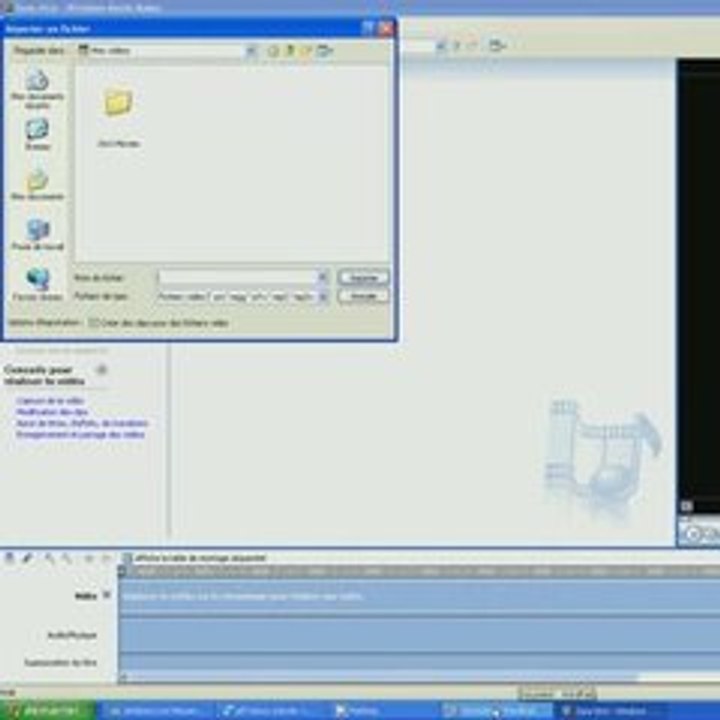Open Poste de travail in the places bar
The height and width of the screenshot is (720, 720).
38,234
